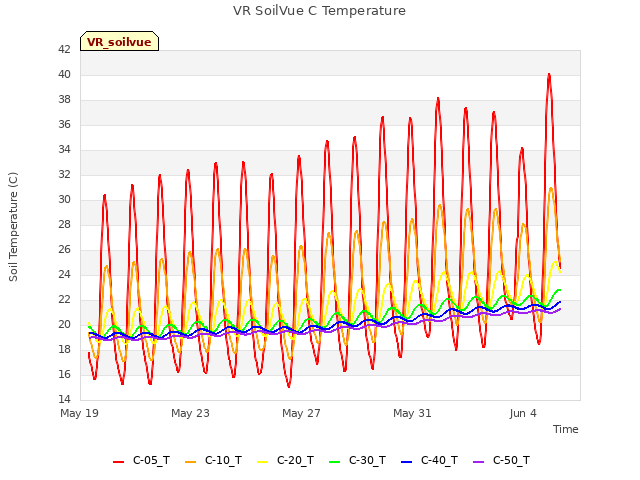
Task: Click the red C-05_T legend swatch
Action: [118, 462]
